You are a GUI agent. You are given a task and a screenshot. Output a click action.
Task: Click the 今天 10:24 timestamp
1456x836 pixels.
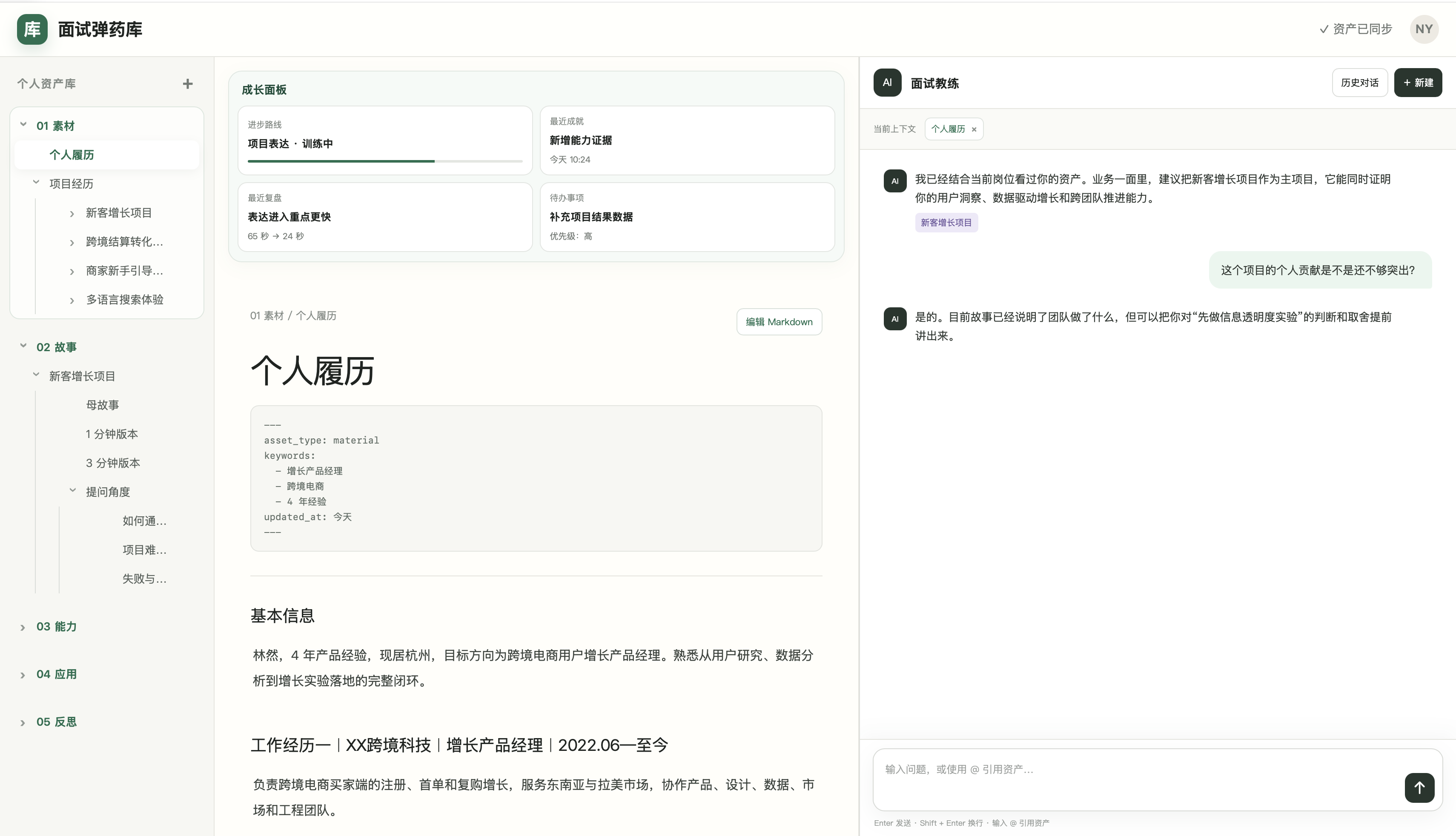570,160
